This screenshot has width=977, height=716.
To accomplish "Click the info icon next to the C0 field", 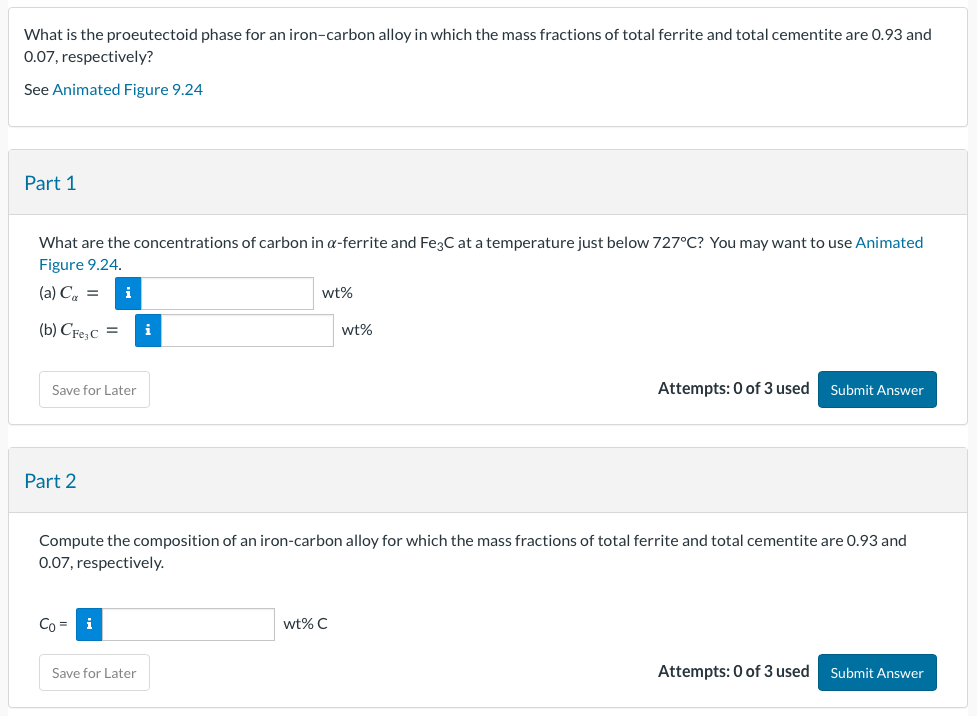I will point(89,625).
